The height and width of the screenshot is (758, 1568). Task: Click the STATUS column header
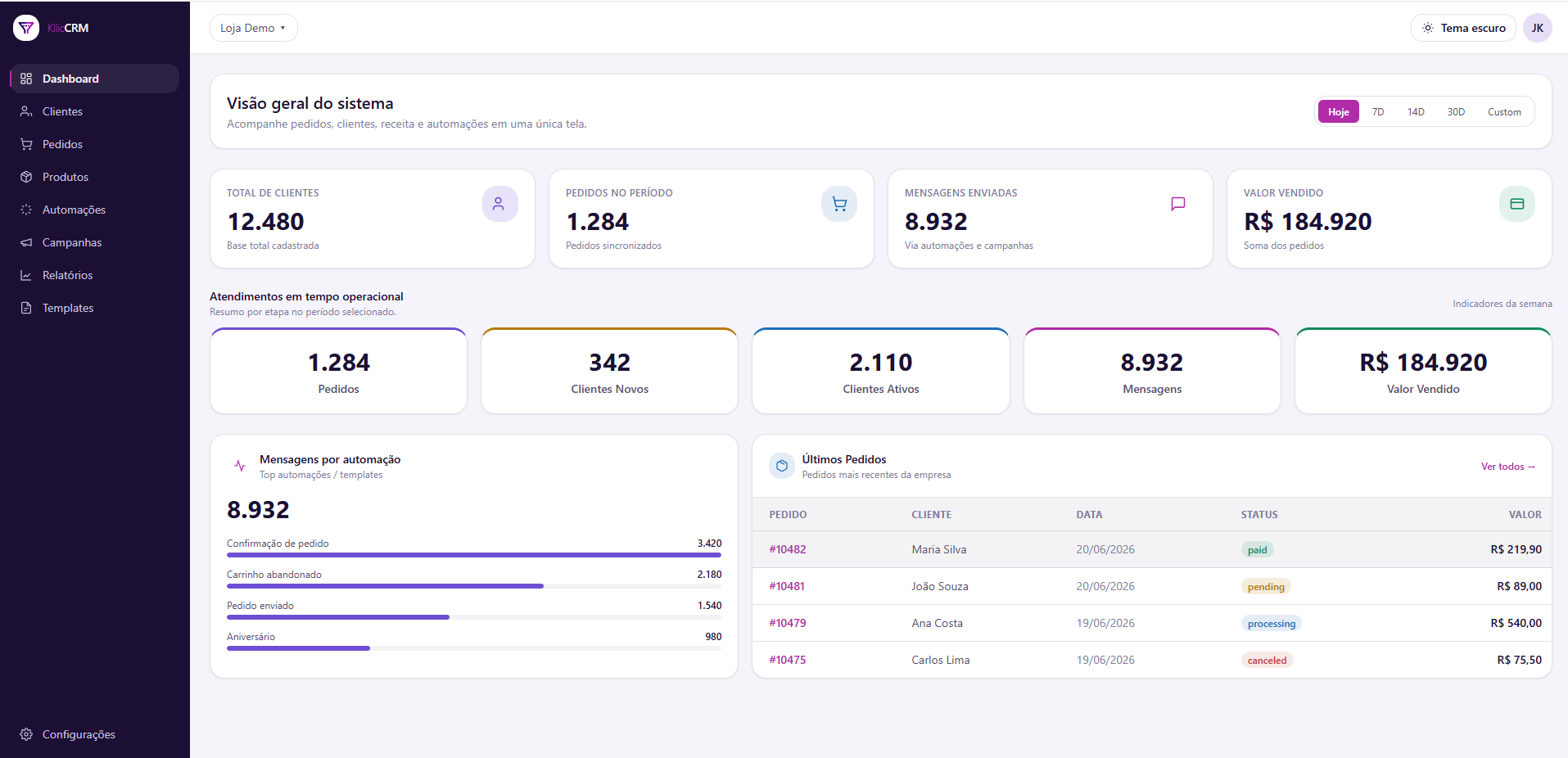click(1259, 515)
